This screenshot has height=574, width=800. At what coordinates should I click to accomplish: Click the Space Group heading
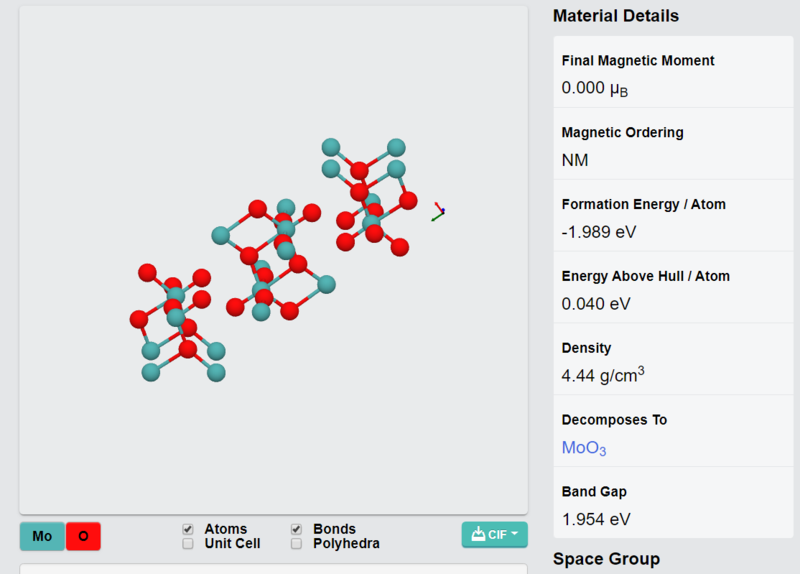pos(606,559)
